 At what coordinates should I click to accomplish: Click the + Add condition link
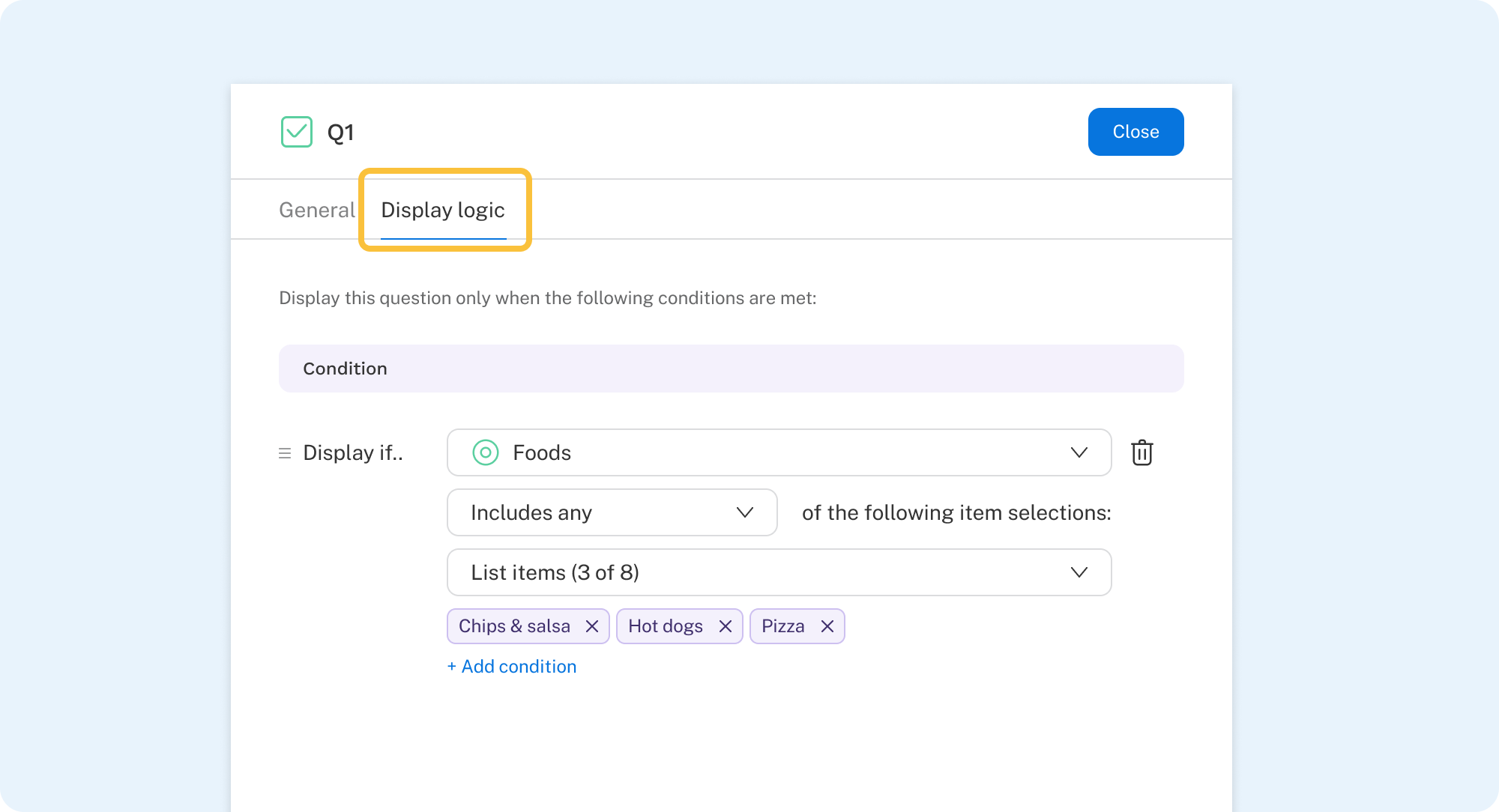click(x=512, y=667)
